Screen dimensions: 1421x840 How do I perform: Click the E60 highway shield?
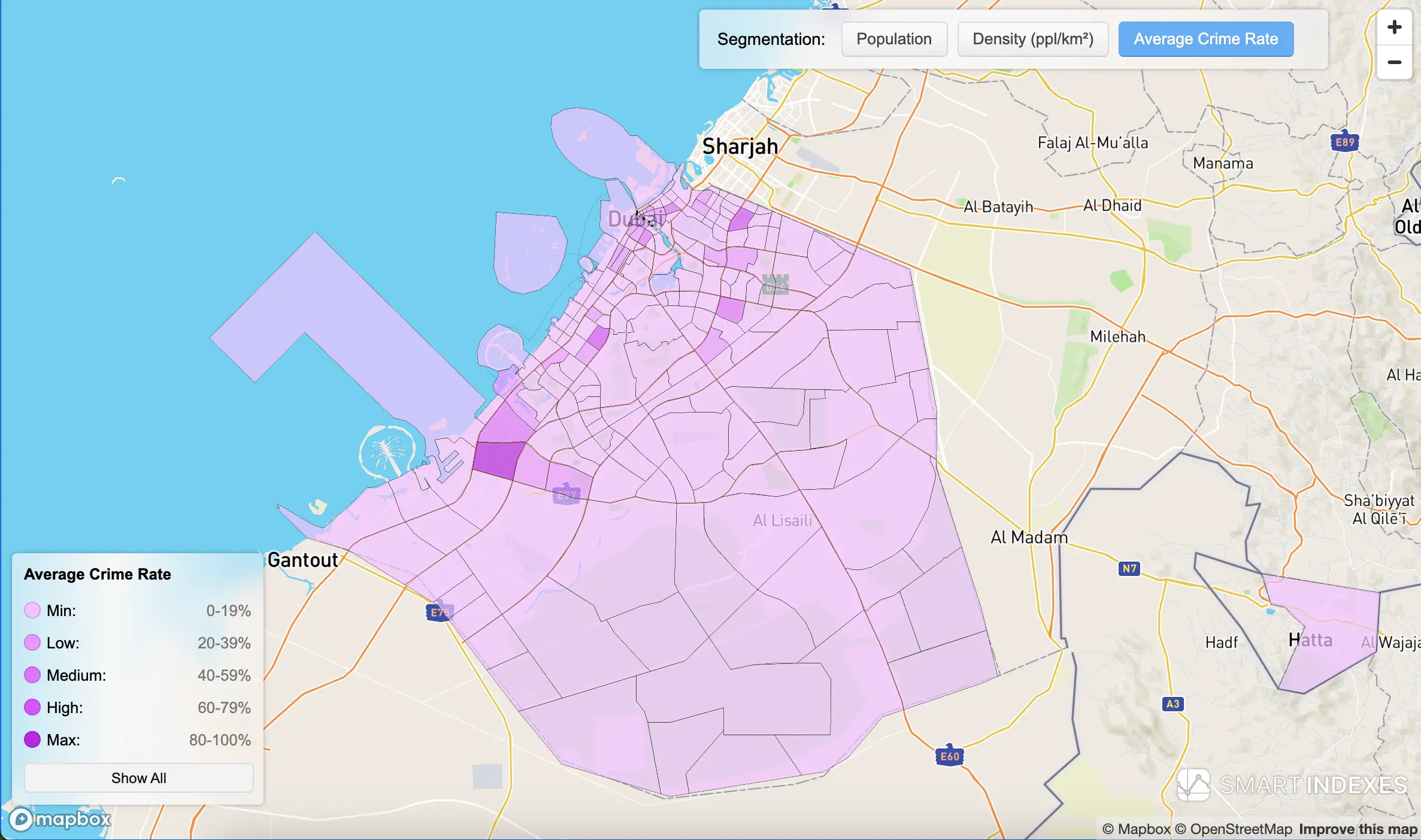coord(949,756)
